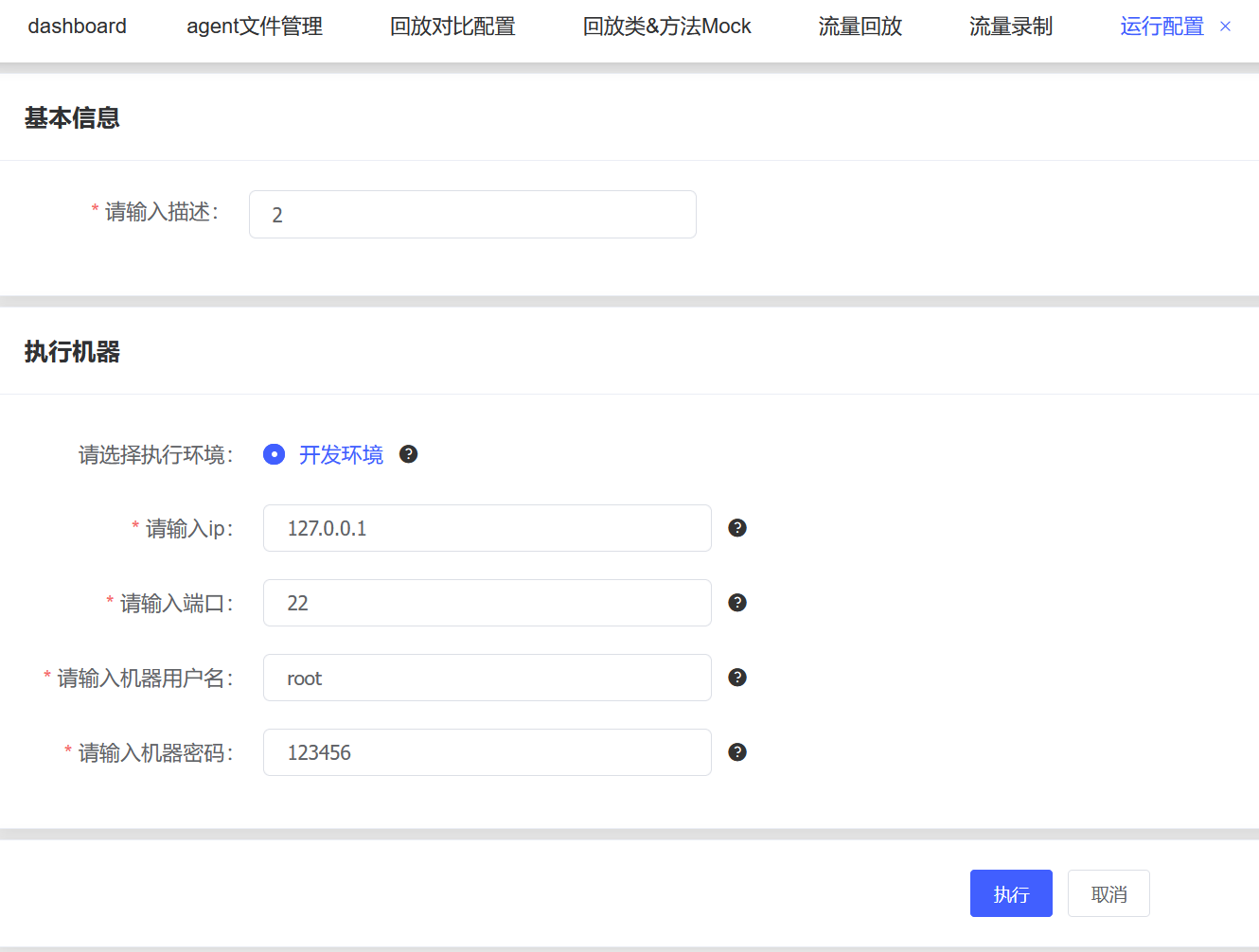This screenshot has height=952, width=1259.
Task: Focus the ip input containing 127.0.0.1
Action: tap(487, 528)
